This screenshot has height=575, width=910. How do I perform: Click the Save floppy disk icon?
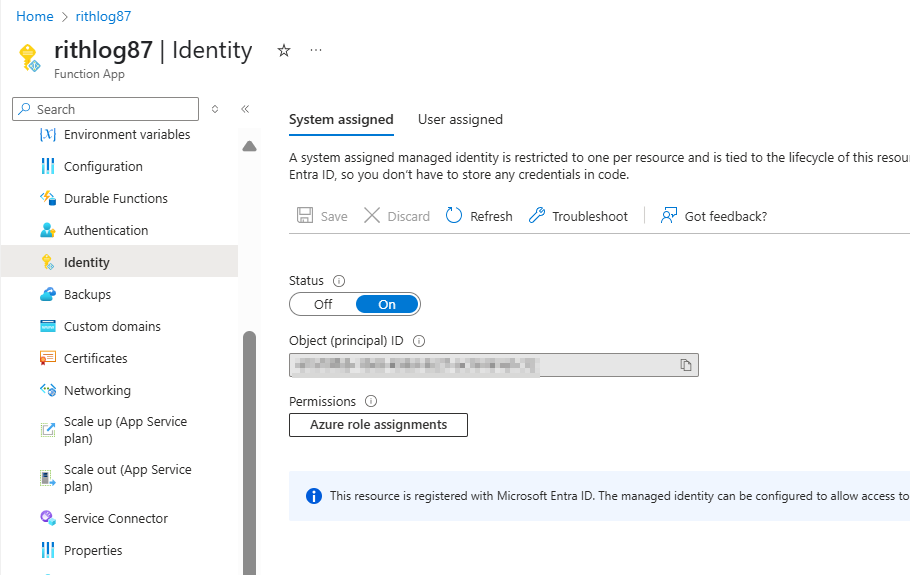click(305, 216)
